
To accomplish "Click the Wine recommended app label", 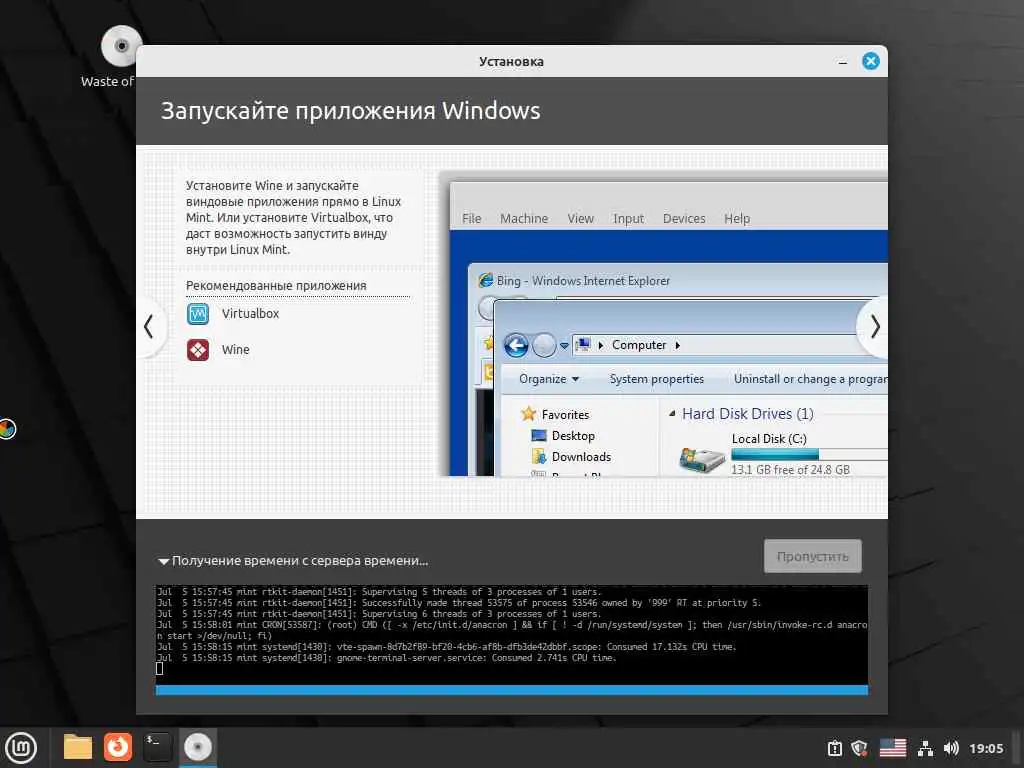I will [235, 349].
